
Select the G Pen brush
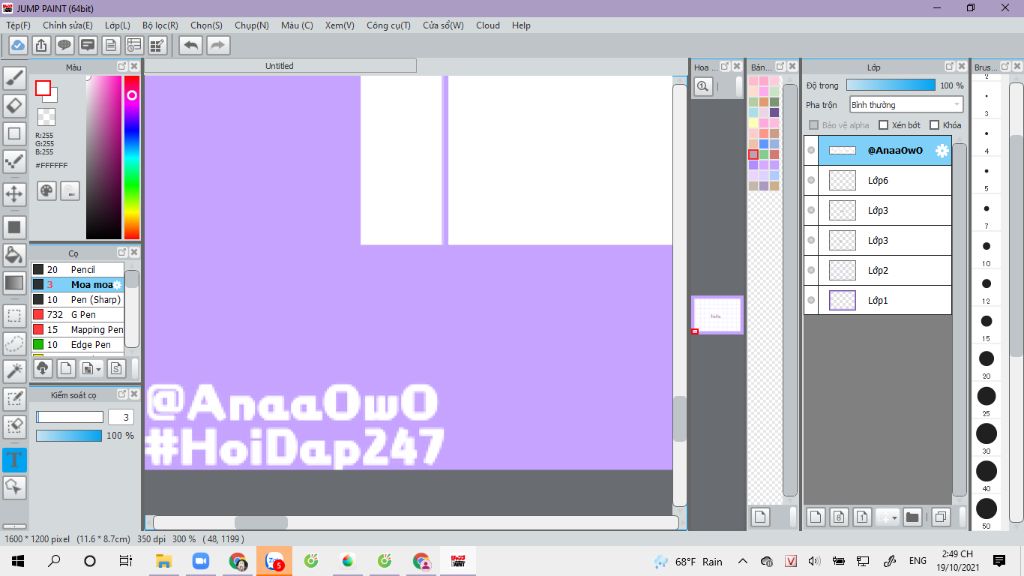tap(78, 314)
